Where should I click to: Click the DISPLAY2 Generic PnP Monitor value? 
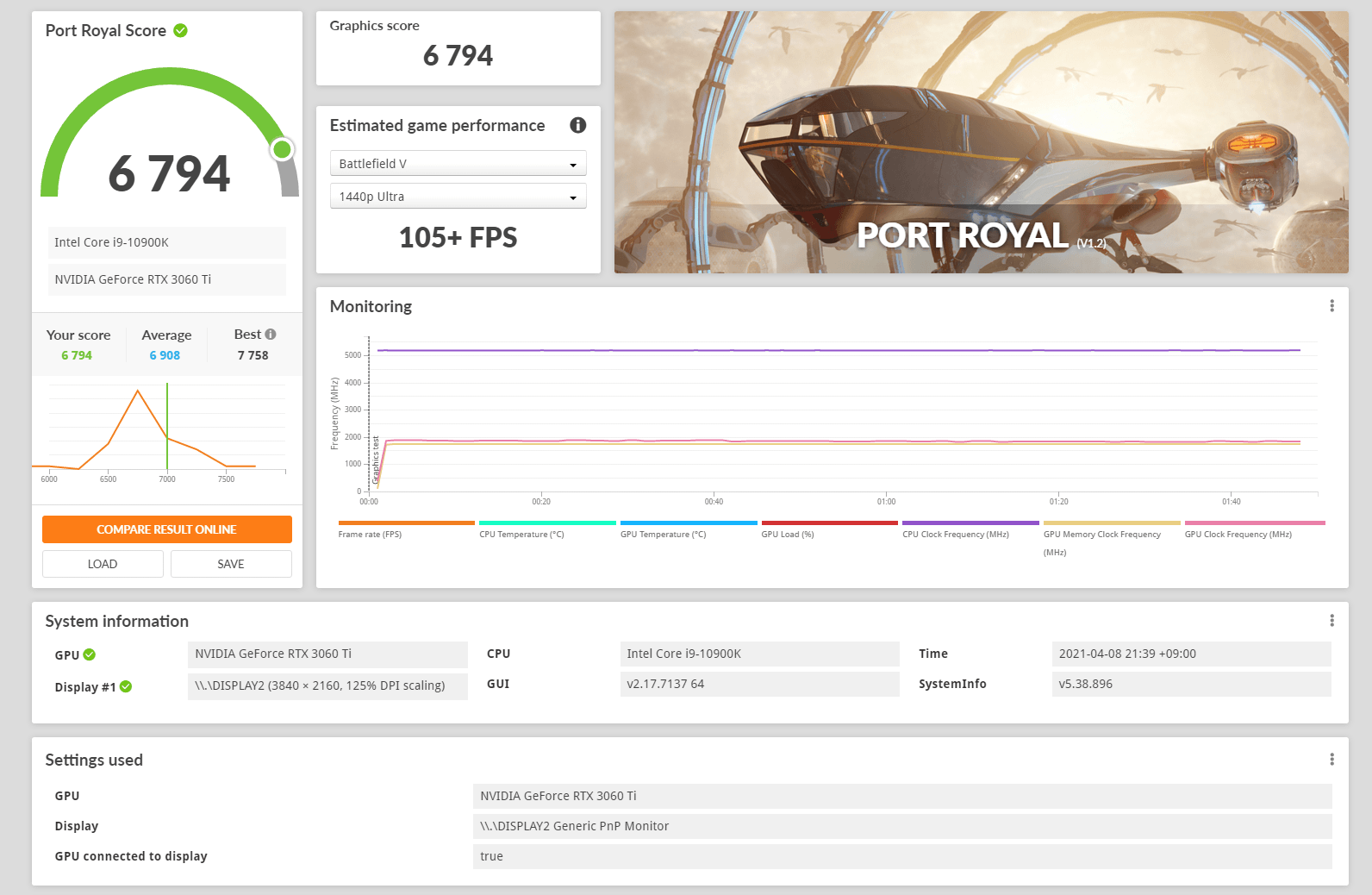pos(902,826)
